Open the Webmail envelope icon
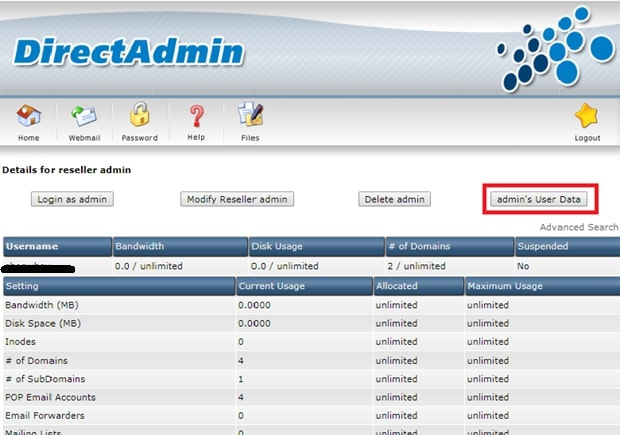This screenshot has height=435, width=620. (84, 115)
